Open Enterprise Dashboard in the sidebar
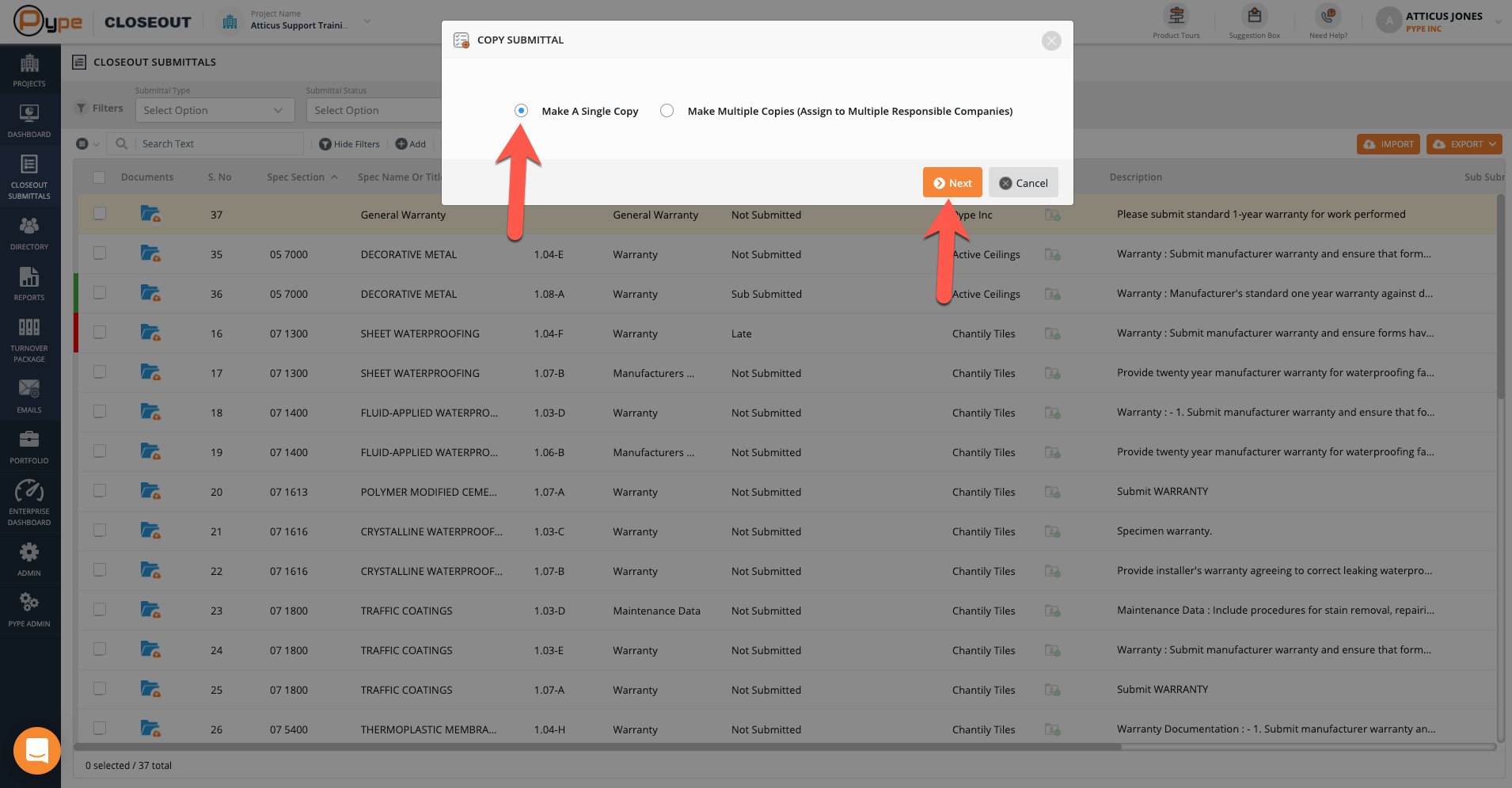This screenshot has height=788, width=1512. 29,503
